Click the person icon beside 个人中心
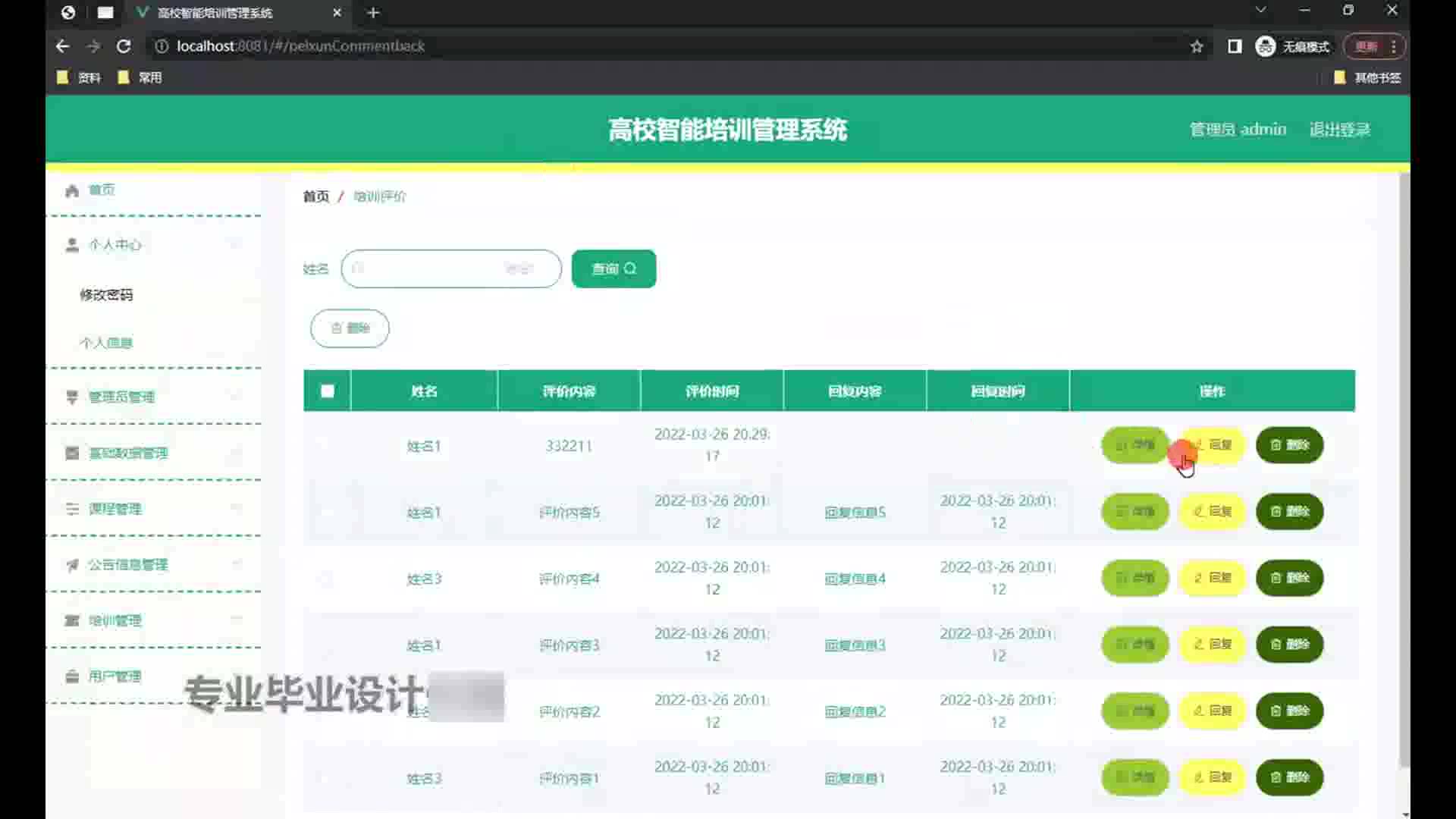 [72, 245]
